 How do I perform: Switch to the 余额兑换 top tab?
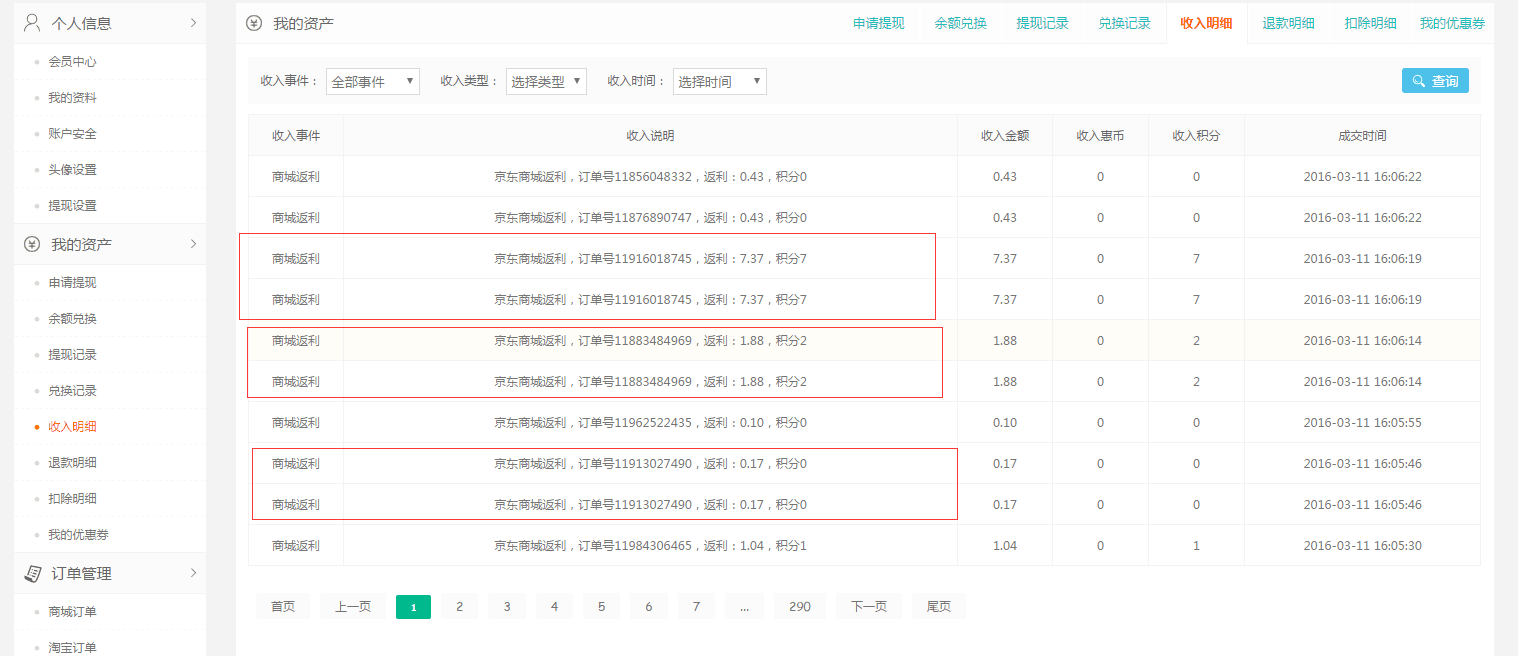[x=960, y=23]
